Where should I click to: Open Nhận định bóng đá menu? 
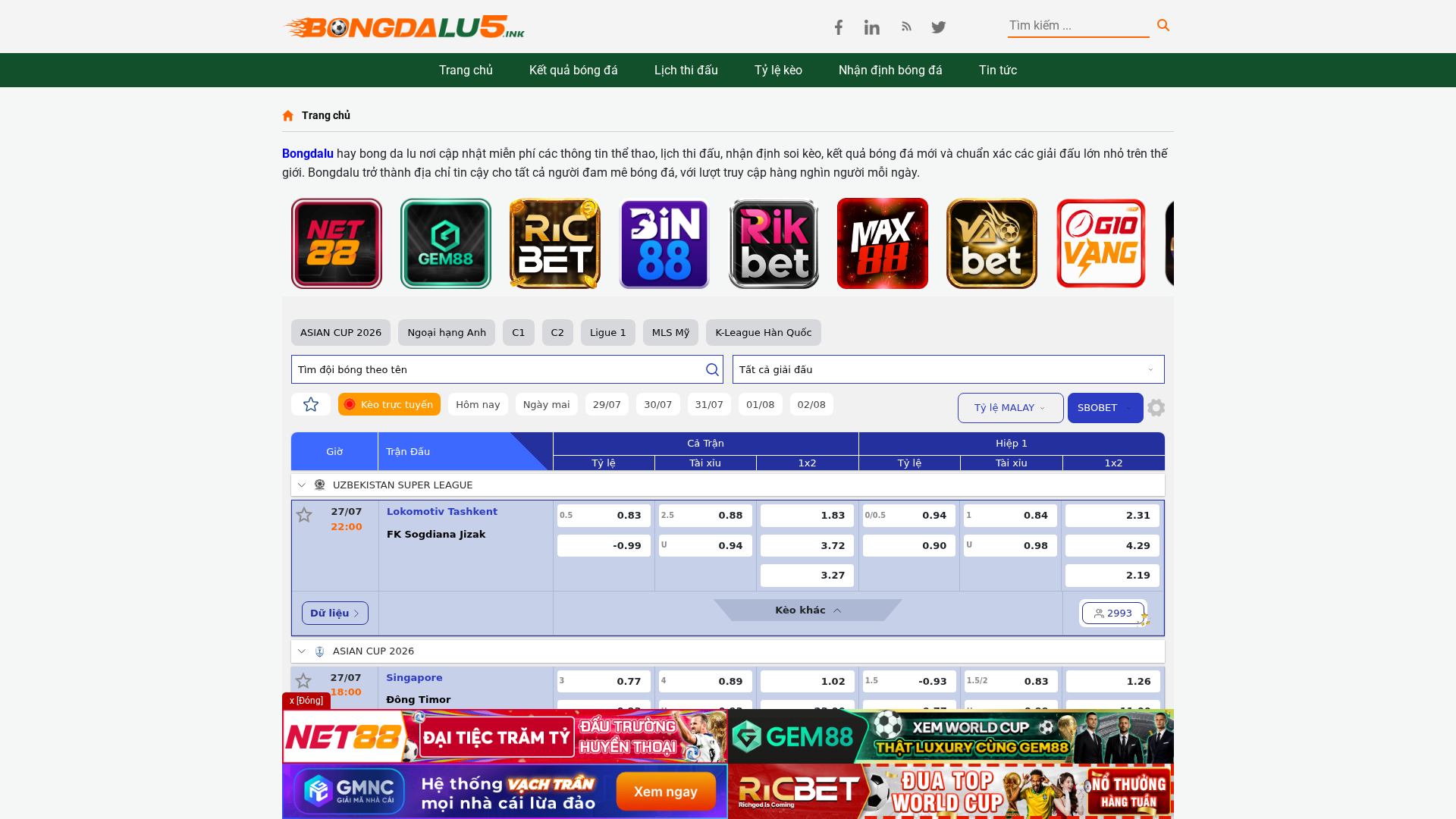pyautogui.click(x=890, y=70)
